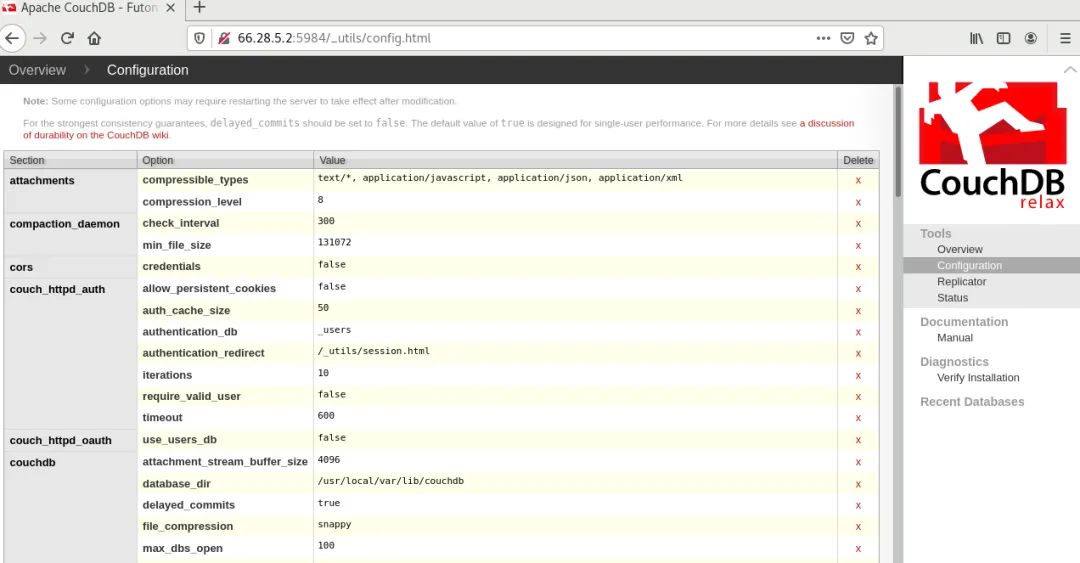Open Replicator in the sidebar

pyautogui.click(x=962, y=282)
